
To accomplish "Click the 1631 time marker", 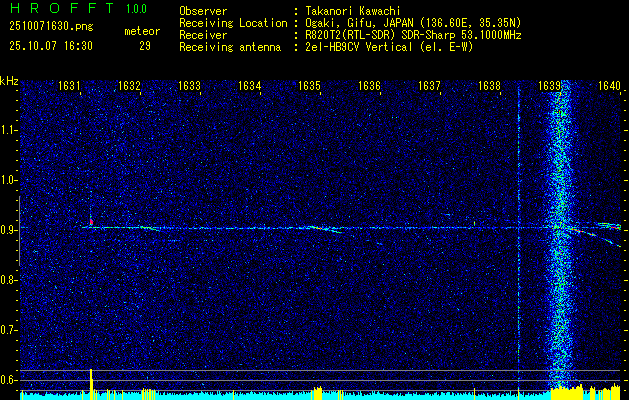I will coord(69,86).
